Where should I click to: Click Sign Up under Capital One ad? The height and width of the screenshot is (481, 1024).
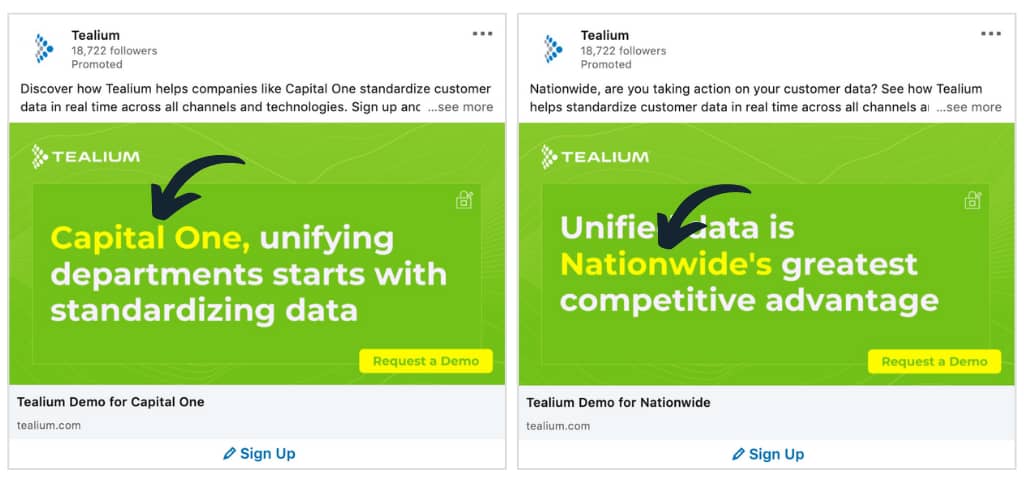pos(259,454)
